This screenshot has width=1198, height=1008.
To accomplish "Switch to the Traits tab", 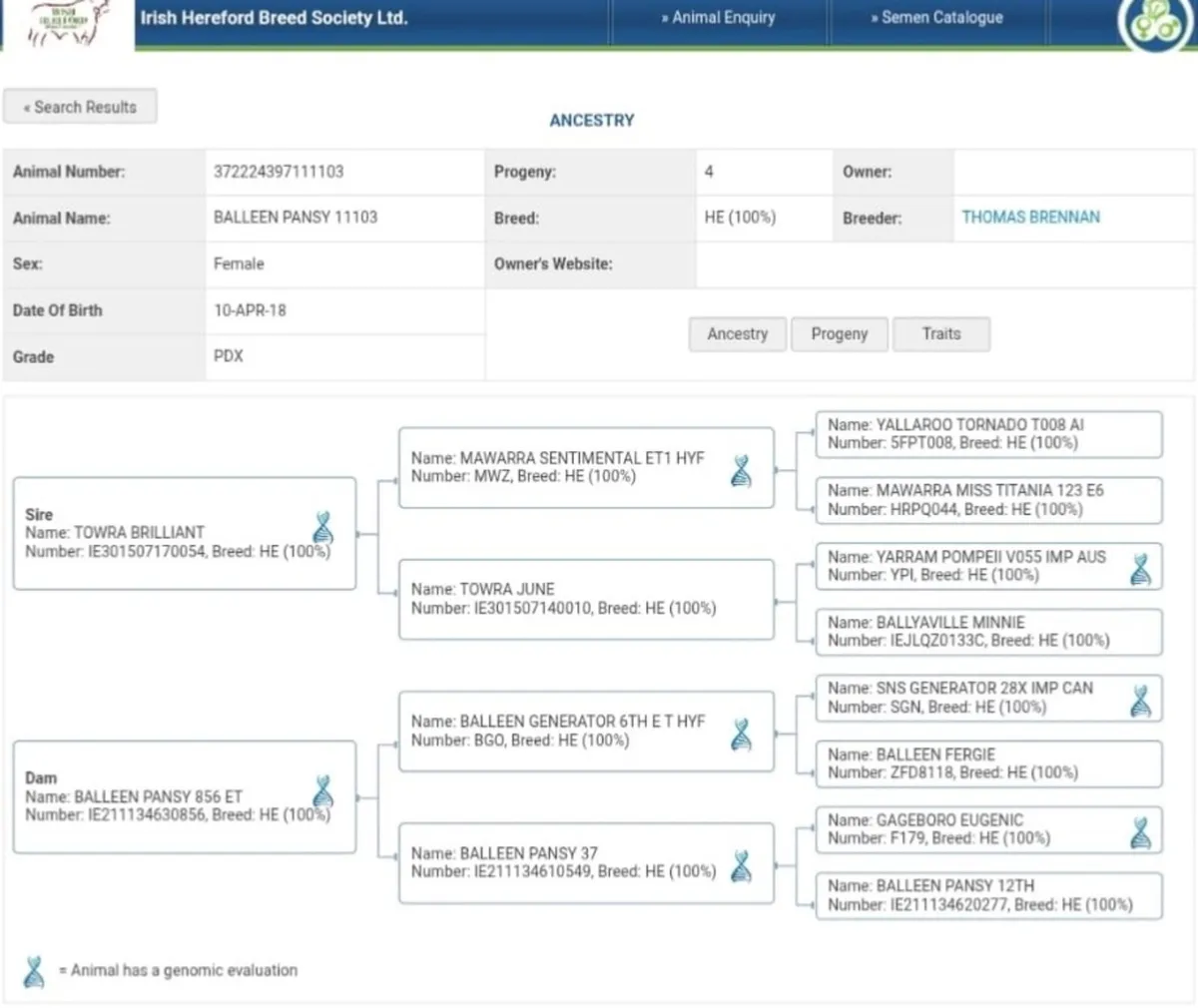I will pos(941,334).
